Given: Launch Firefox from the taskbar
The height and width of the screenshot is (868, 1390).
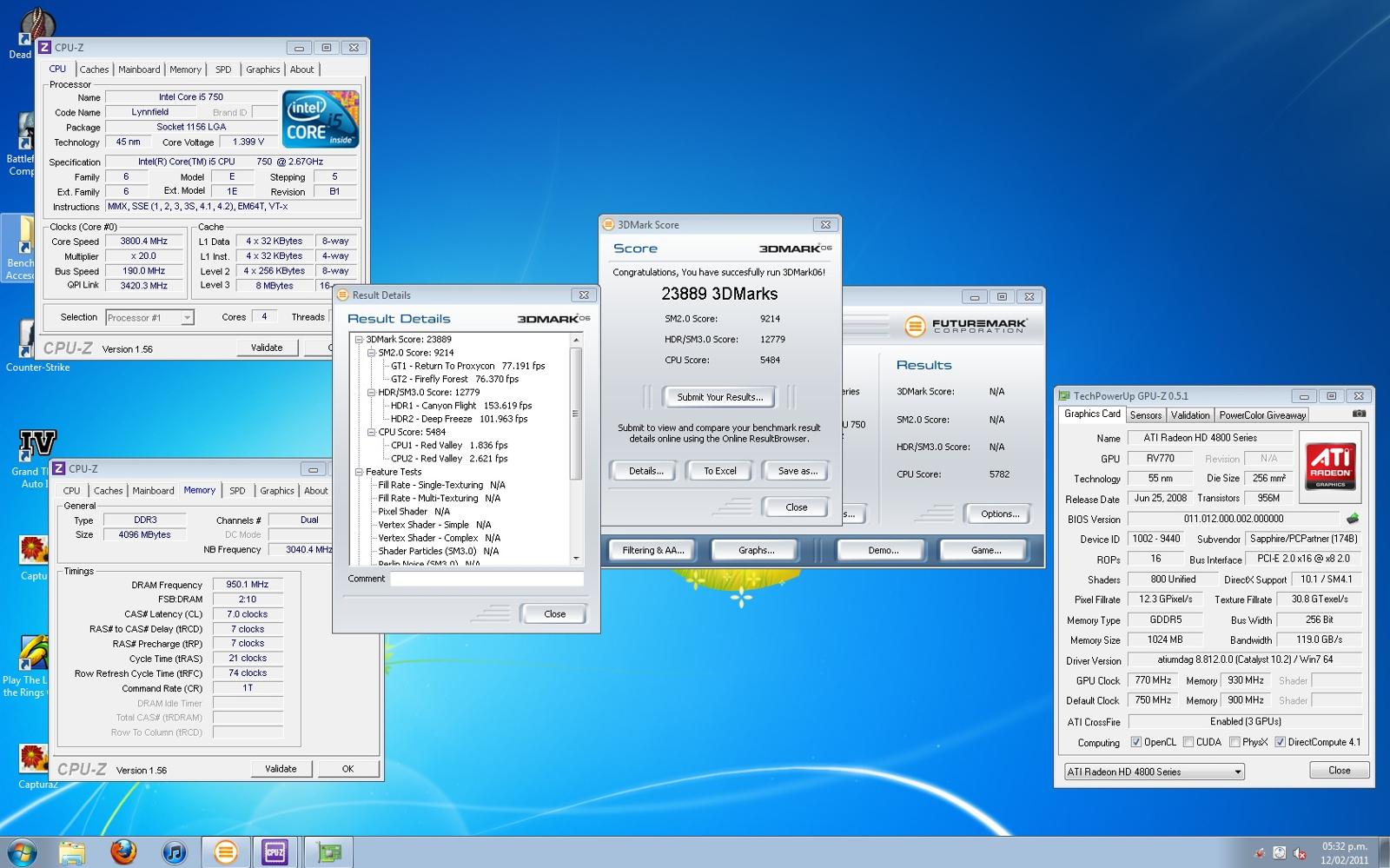Looking at the screenshot, I should click(x=123, y=852).
